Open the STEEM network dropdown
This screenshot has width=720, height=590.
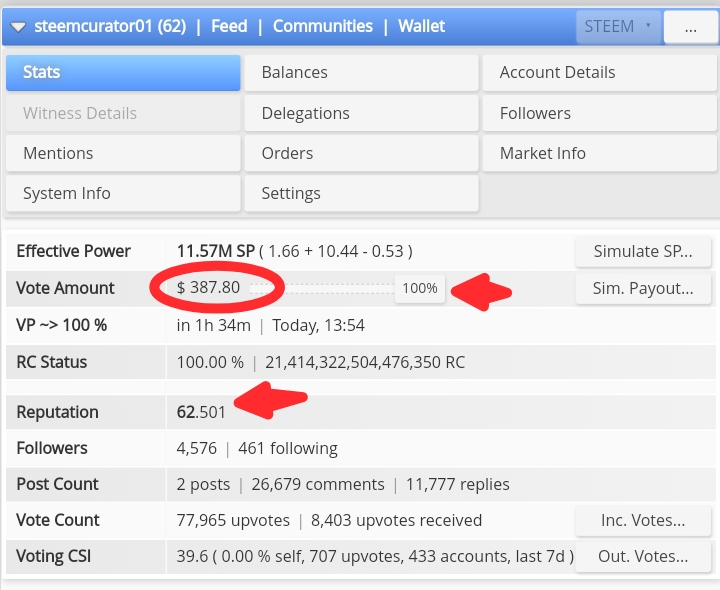tap(619, 27)
